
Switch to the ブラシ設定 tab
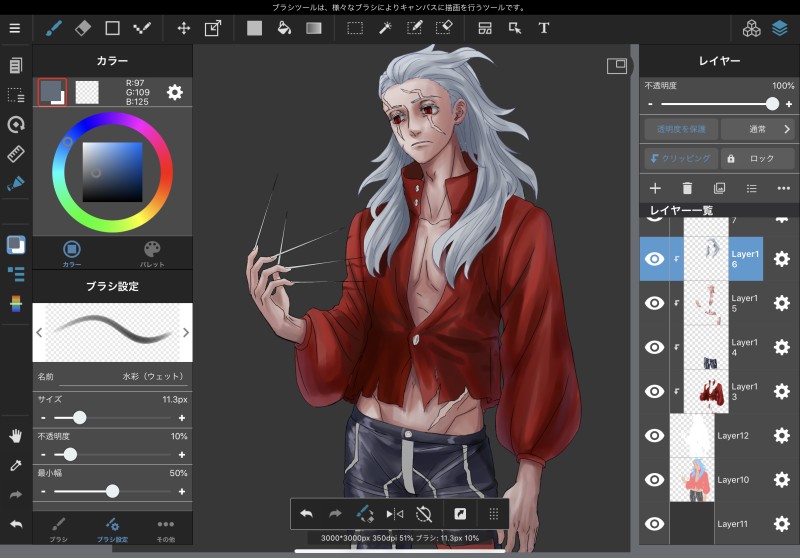[x=112, y=529]
